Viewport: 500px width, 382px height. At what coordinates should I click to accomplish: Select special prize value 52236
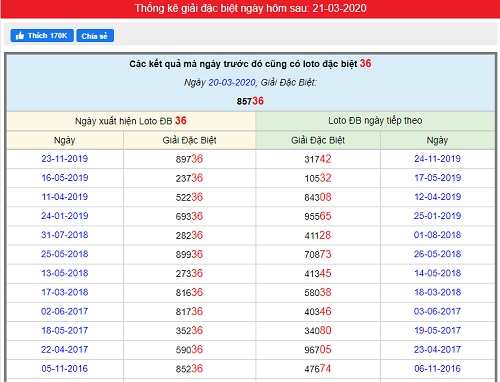click(189, 197)
